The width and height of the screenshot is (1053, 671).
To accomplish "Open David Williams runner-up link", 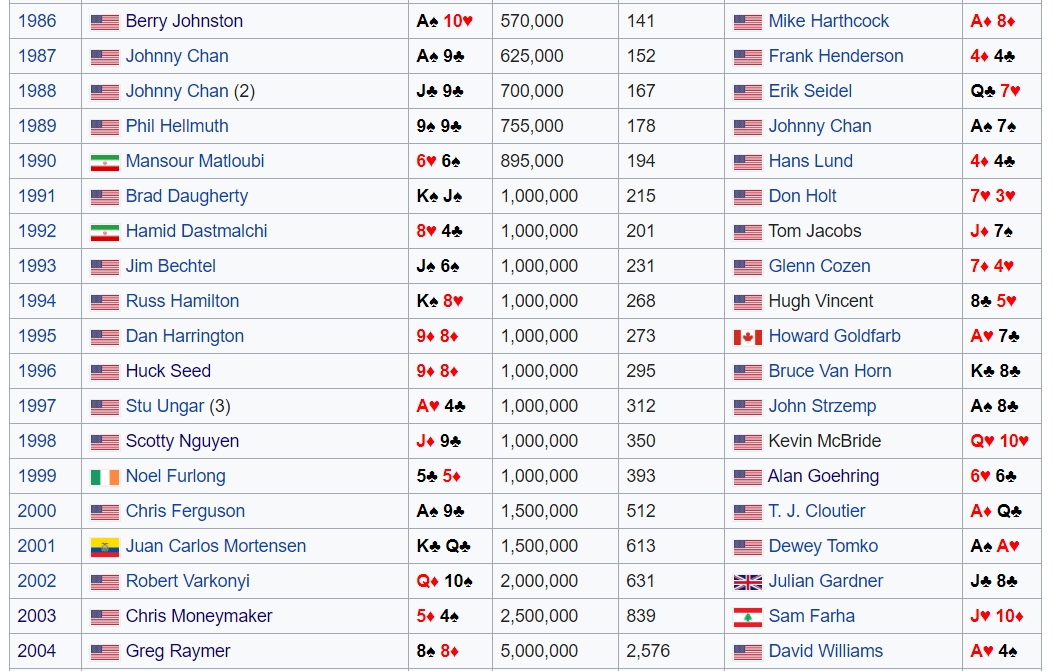I will [x=825, y=651].
